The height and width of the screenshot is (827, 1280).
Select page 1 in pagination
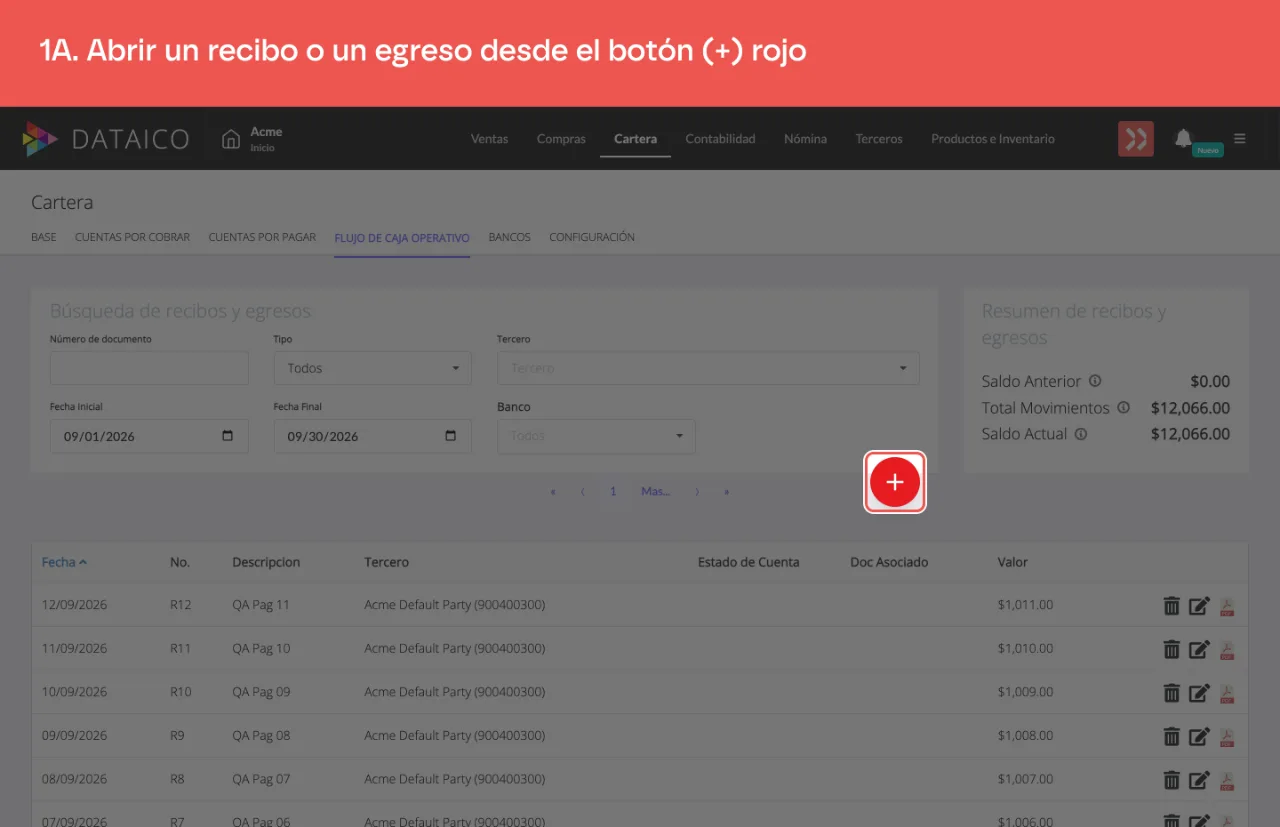tap(613, 492)
